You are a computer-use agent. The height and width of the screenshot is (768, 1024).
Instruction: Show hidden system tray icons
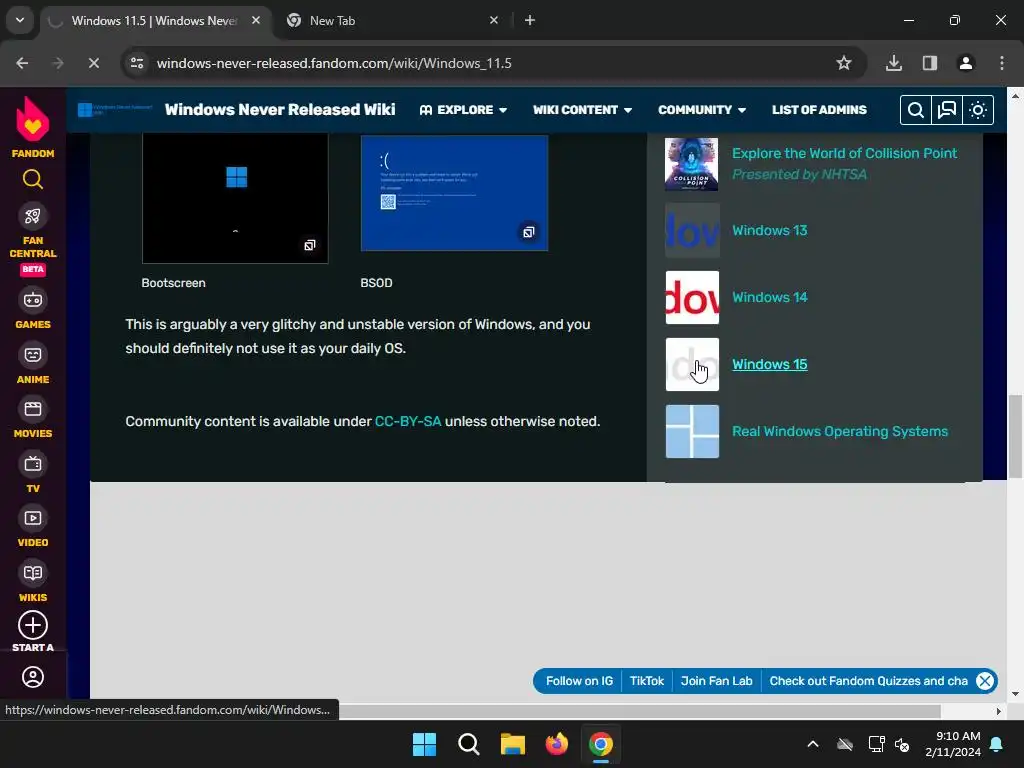pyautogui.click(x=813, y=744)
